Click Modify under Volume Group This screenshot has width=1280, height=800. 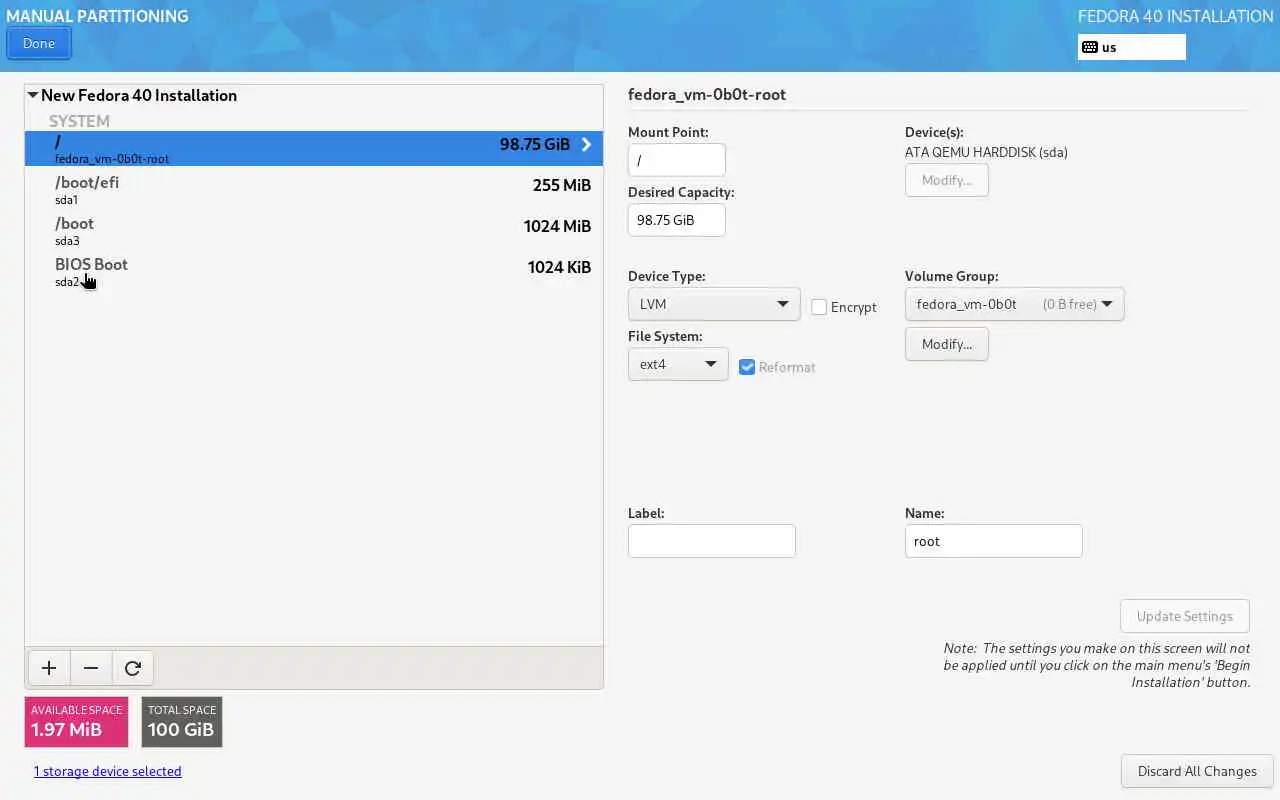pos(947,344)
